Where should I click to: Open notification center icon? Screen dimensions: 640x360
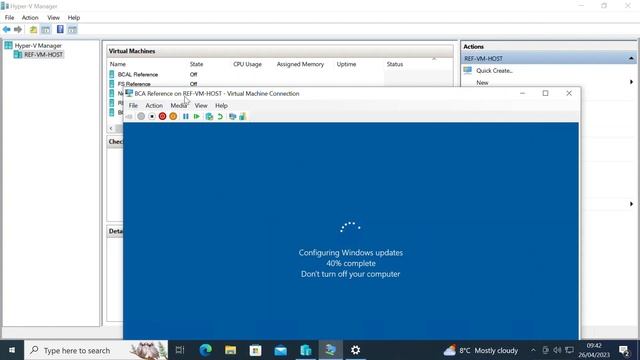[x=624, y=350]
